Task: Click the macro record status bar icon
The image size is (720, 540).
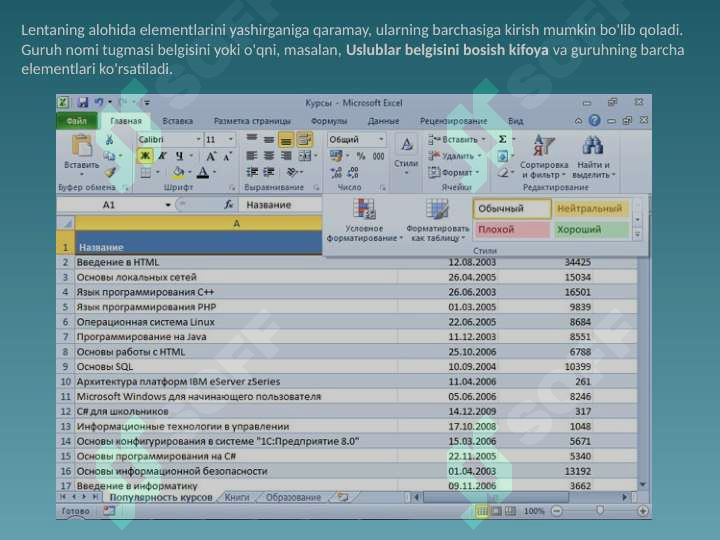Action: point(109,511)
